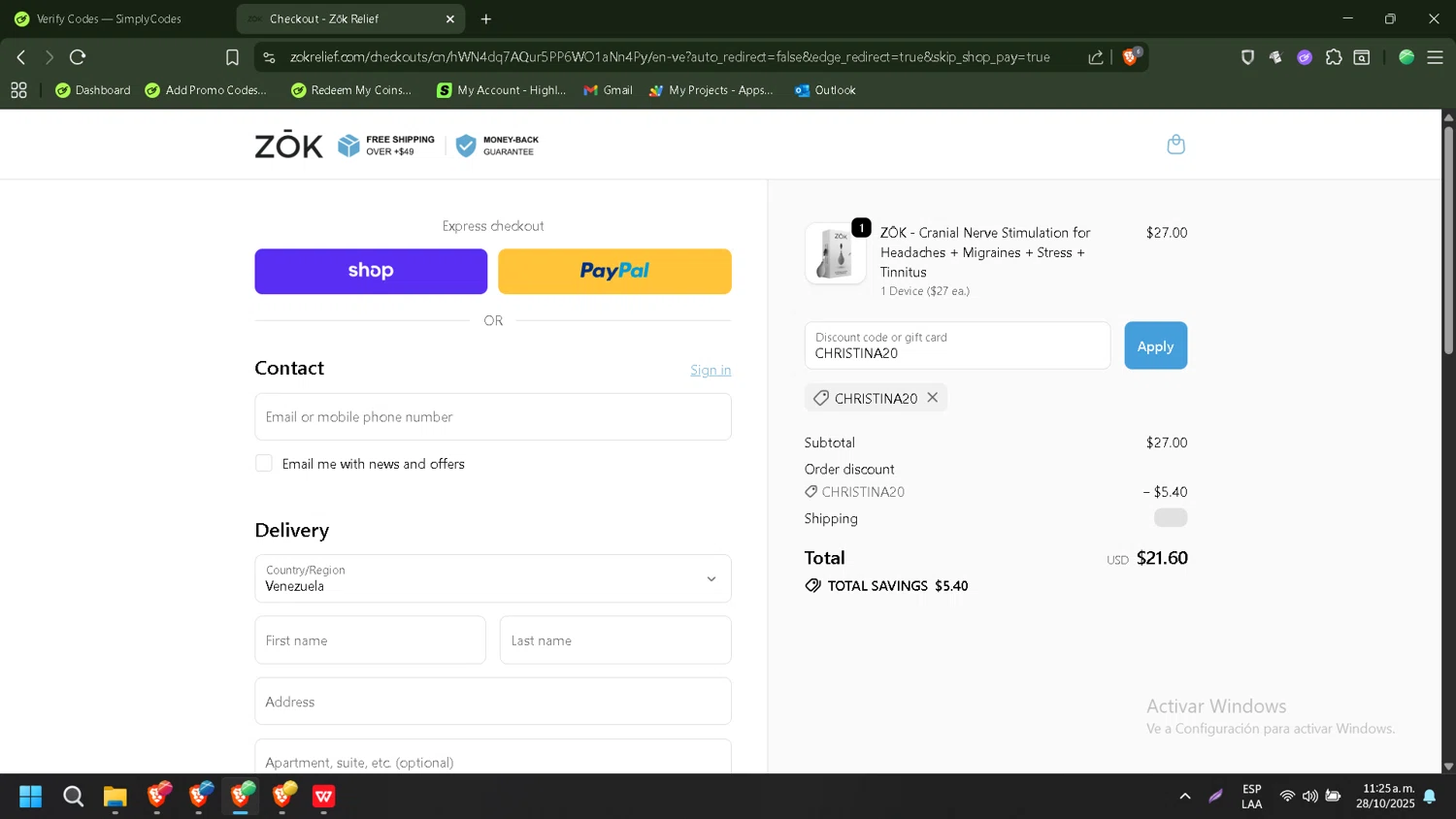Image resolution: width=1456 pixels, height=819 pixels.
Task: Pay with PayPal express checkout
Action: point(614,271)
